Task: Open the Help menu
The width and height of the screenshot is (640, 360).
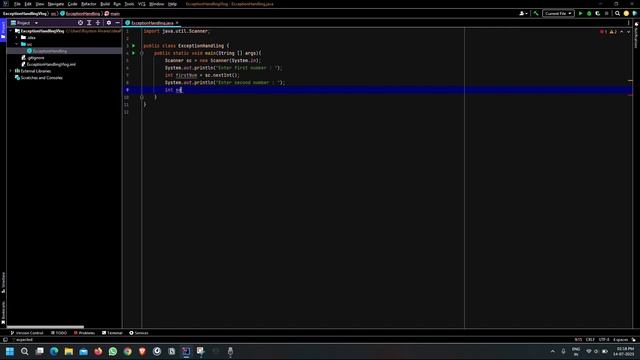Action: (172, 4)
